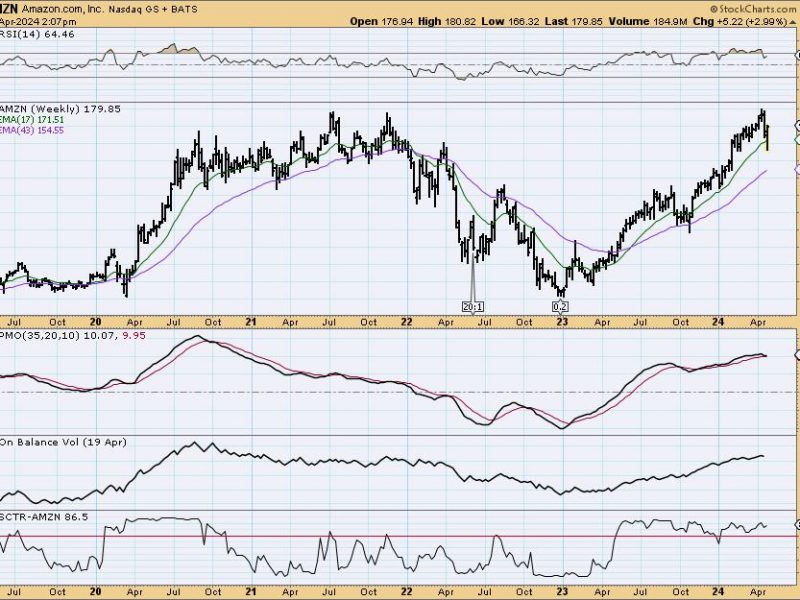Click year 22 on the price panel axis

(406, 322)
